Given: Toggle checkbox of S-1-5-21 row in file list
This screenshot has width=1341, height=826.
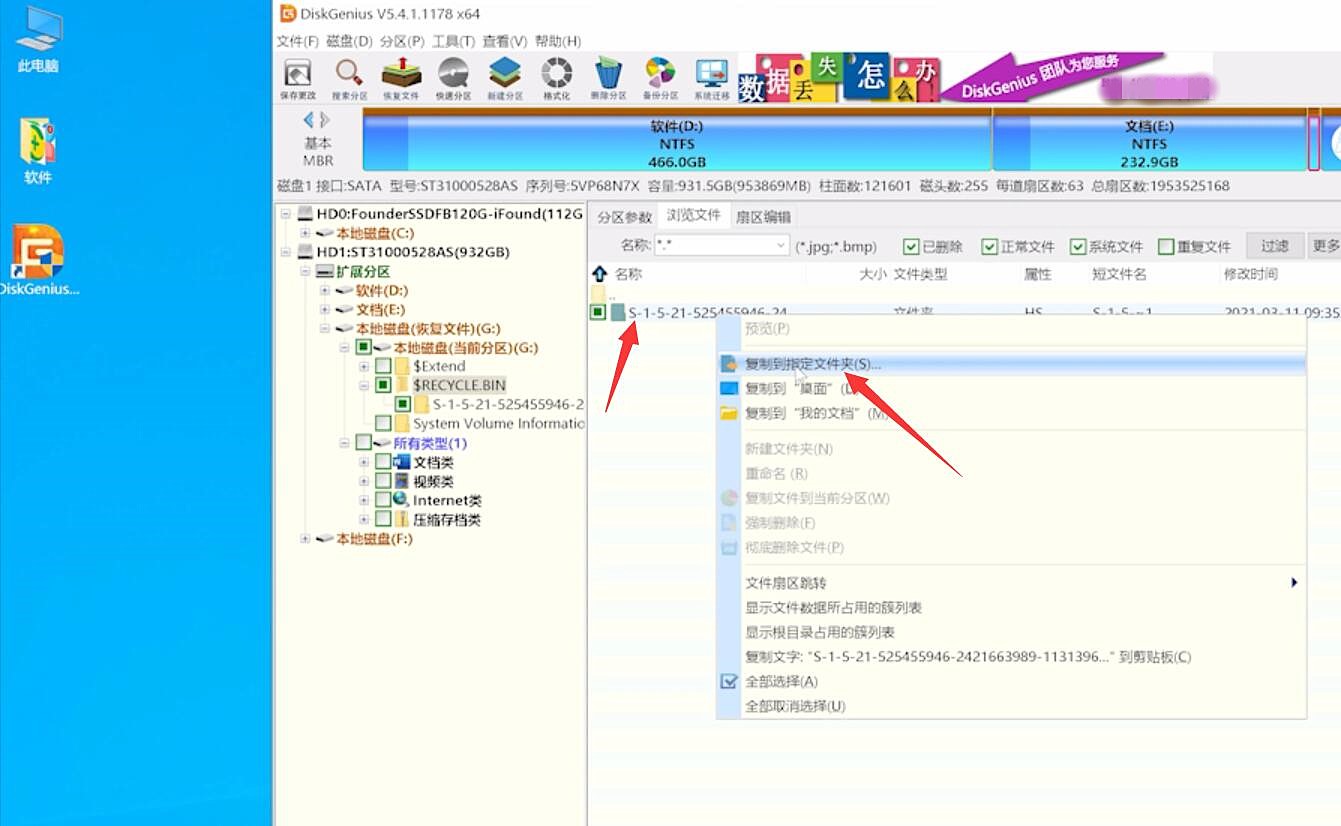Looking at the screenshot, I should pos(598,312).
